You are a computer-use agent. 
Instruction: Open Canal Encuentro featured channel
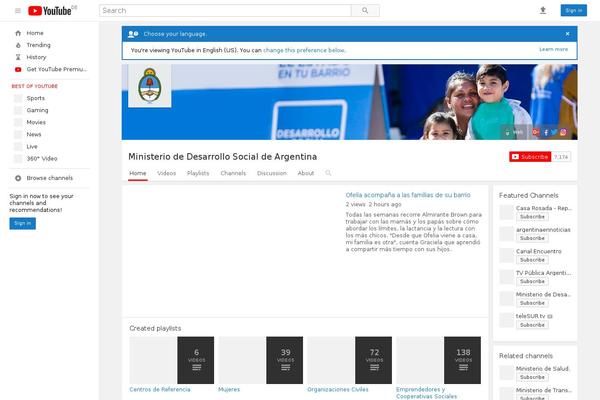[538, 251]
